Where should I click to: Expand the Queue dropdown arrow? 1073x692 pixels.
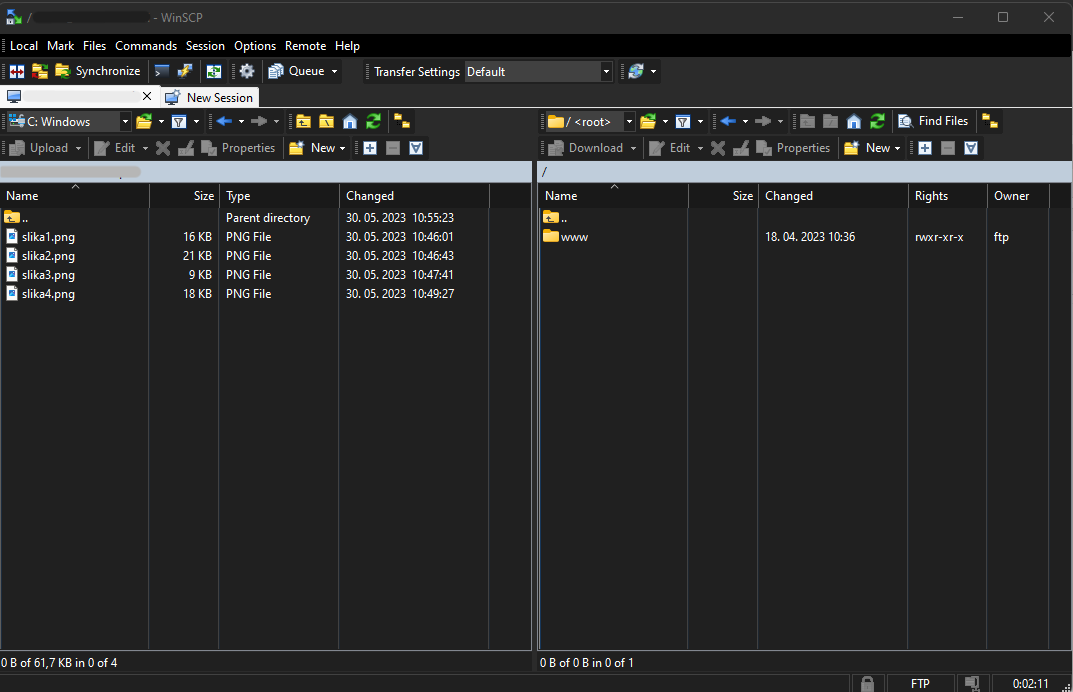coord(335,71)
